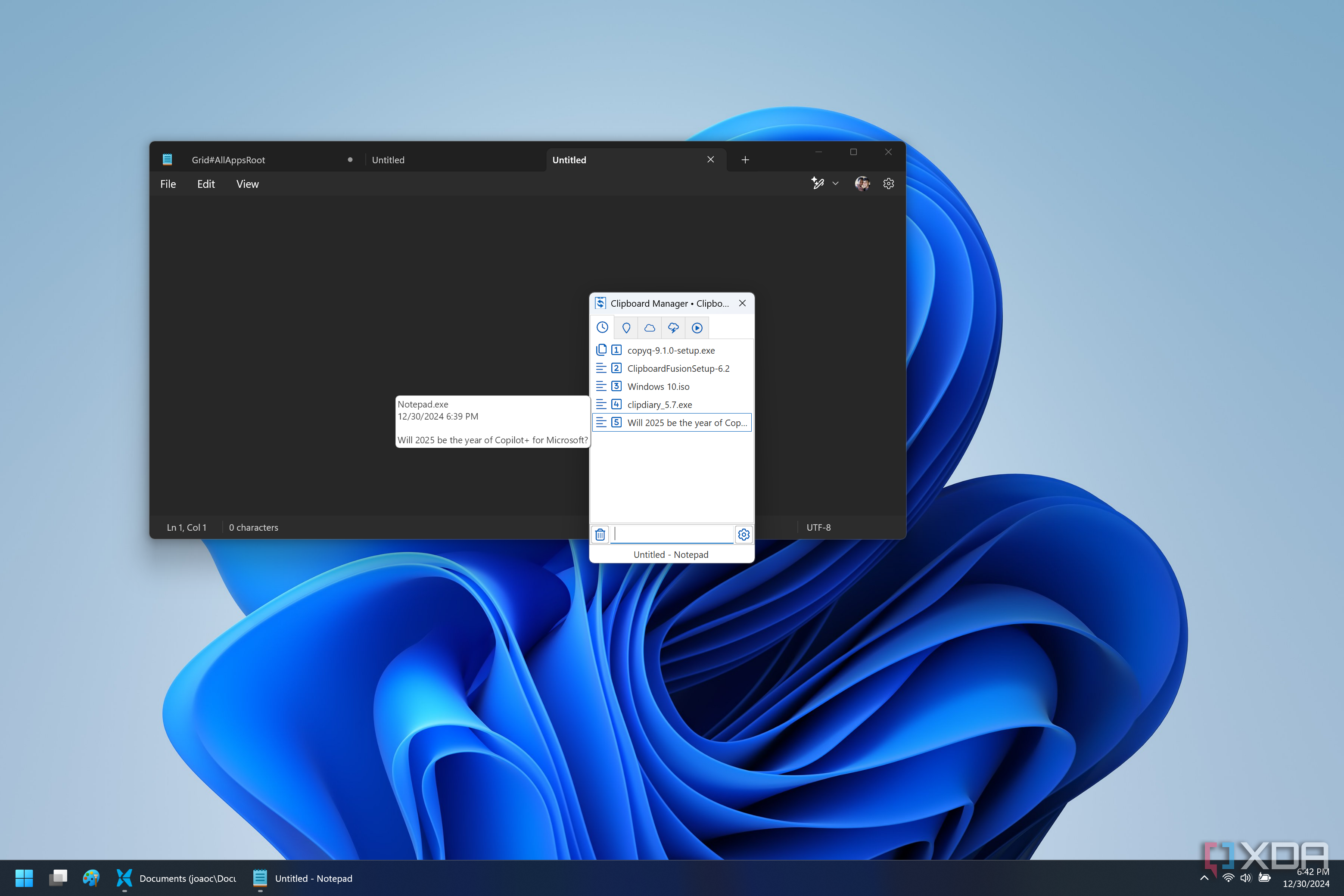Open the cloud lightning triggers tab
The image size is (1344, 896).
pos(673,327)
